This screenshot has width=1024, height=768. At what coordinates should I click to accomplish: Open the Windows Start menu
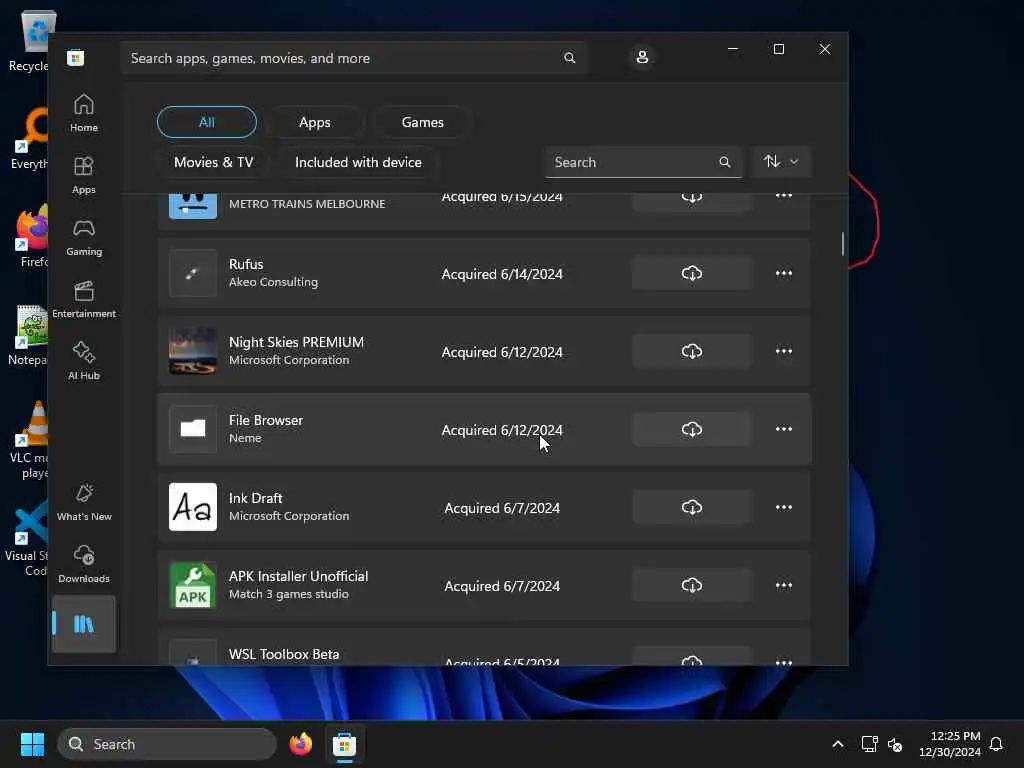(32, 744)
